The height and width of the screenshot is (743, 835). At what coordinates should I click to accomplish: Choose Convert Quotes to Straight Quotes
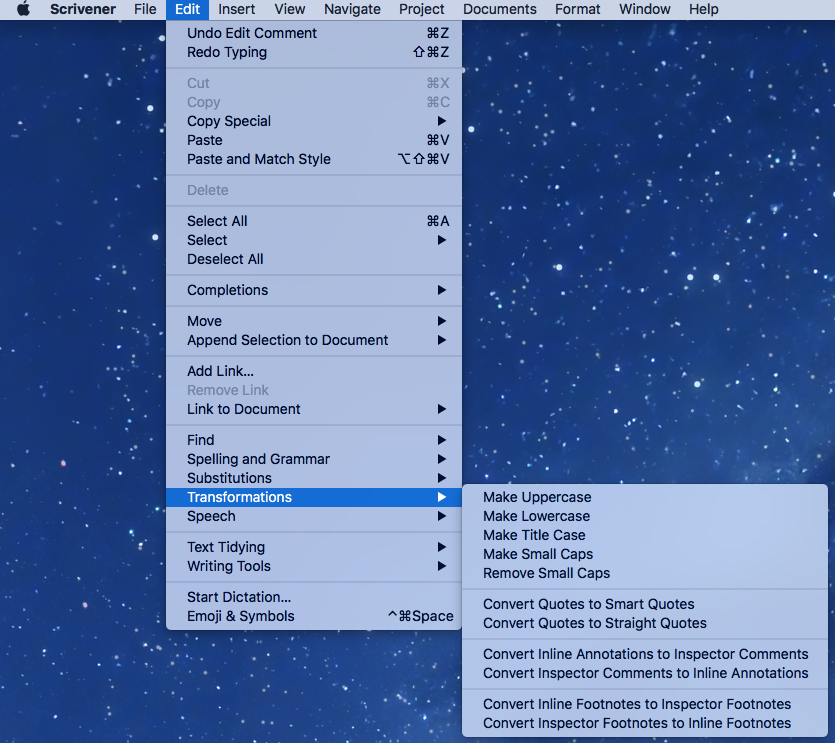point(645,624)
